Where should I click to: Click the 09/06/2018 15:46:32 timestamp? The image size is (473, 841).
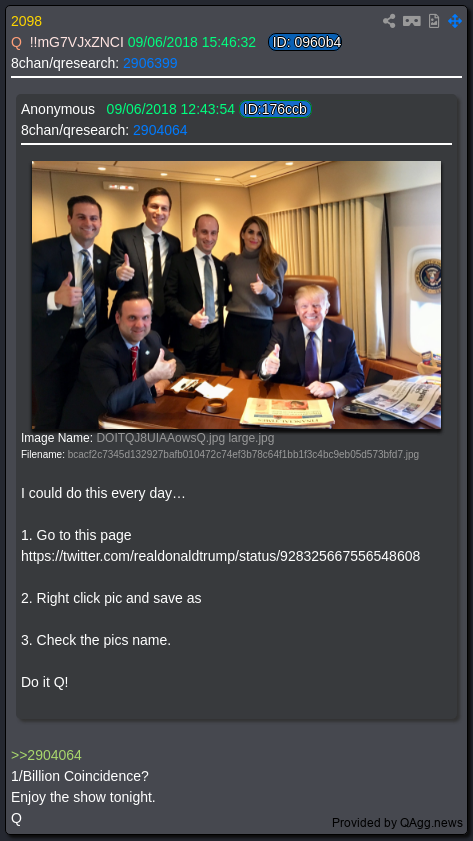tap(191, 42)
